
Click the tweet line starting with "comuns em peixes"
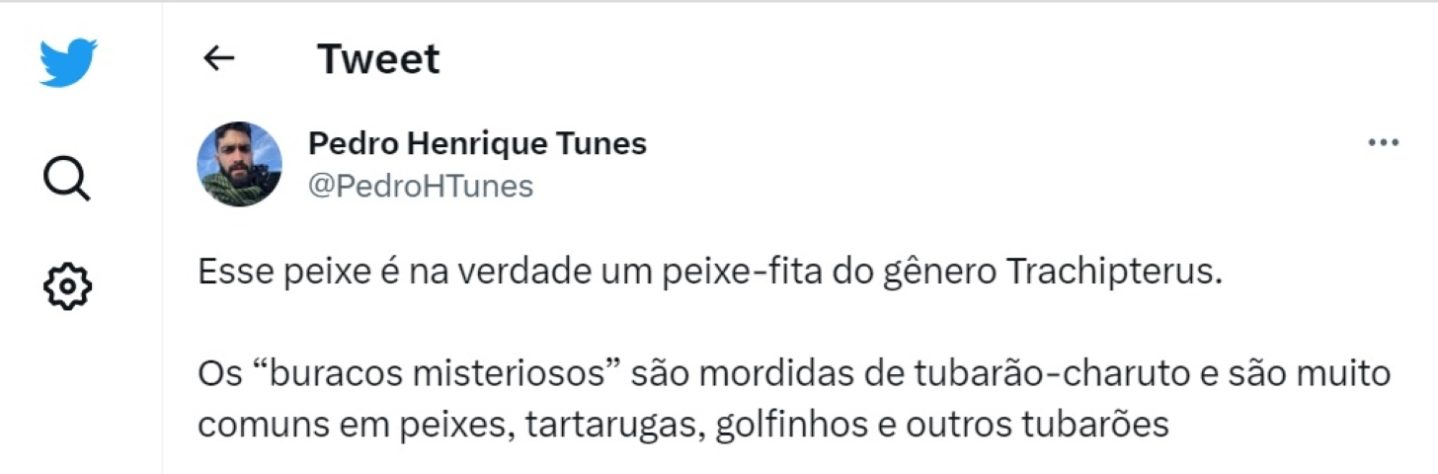click(x=682, y=424)
